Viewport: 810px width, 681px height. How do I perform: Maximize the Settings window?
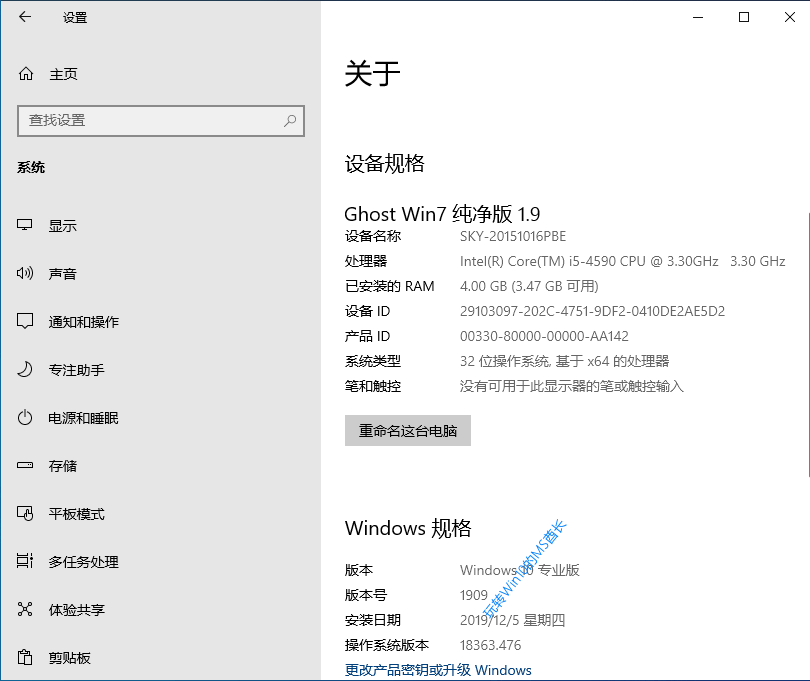744,17
